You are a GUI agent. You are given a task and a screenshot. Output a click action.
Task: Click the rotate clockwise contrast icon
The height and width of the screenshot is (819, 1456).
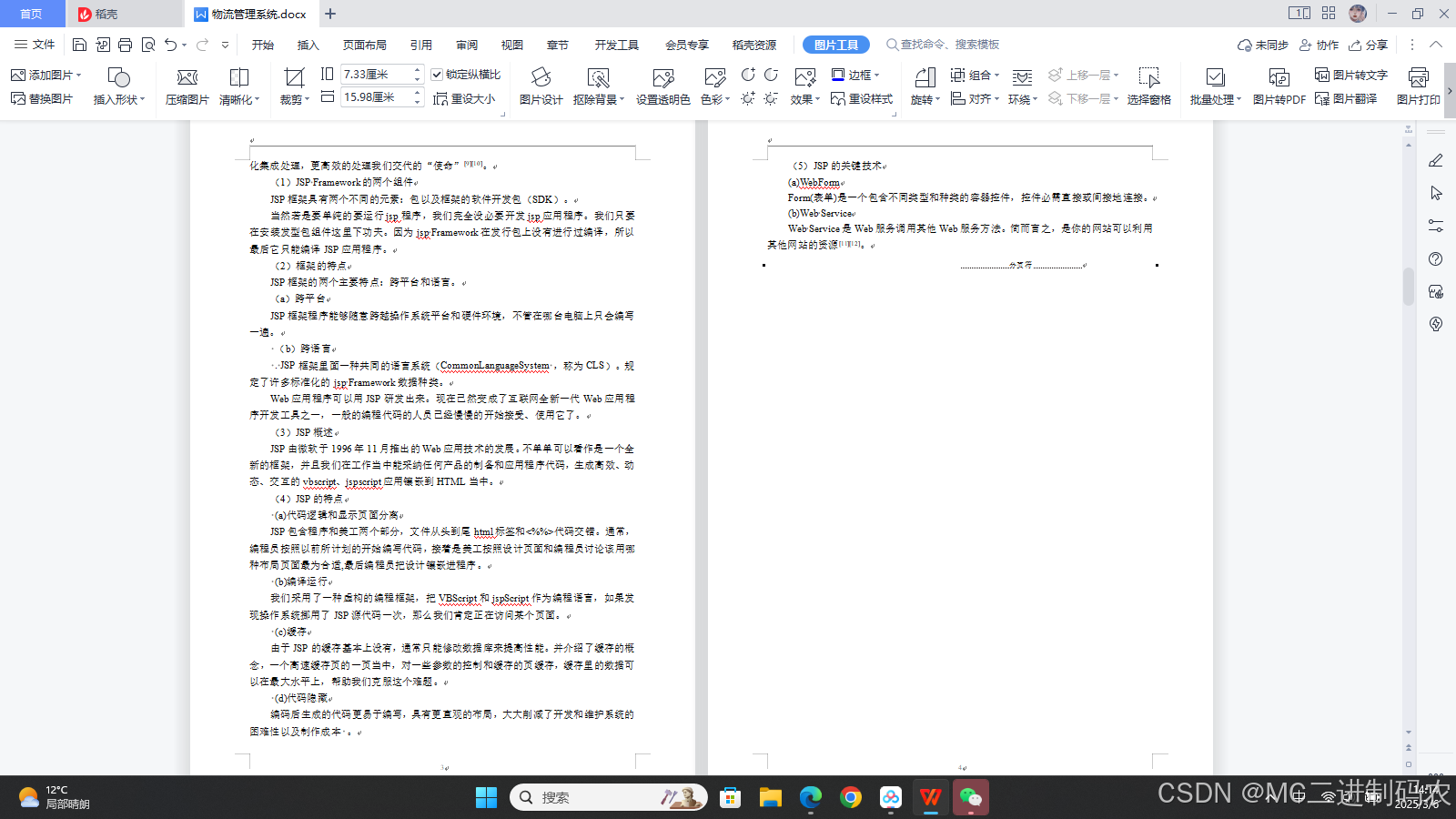(x=748, y=75)
